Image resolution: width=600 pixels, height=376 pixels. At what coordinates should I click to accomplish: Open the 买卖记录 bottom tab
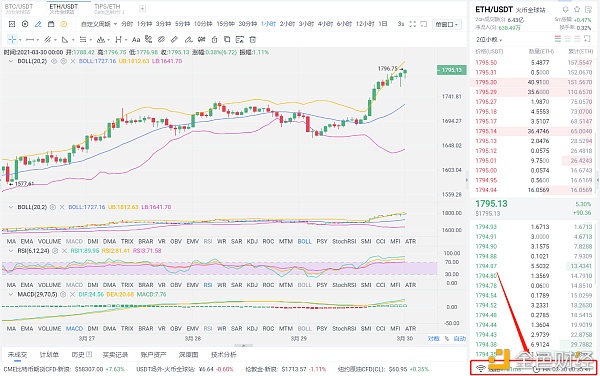[115, 355]
